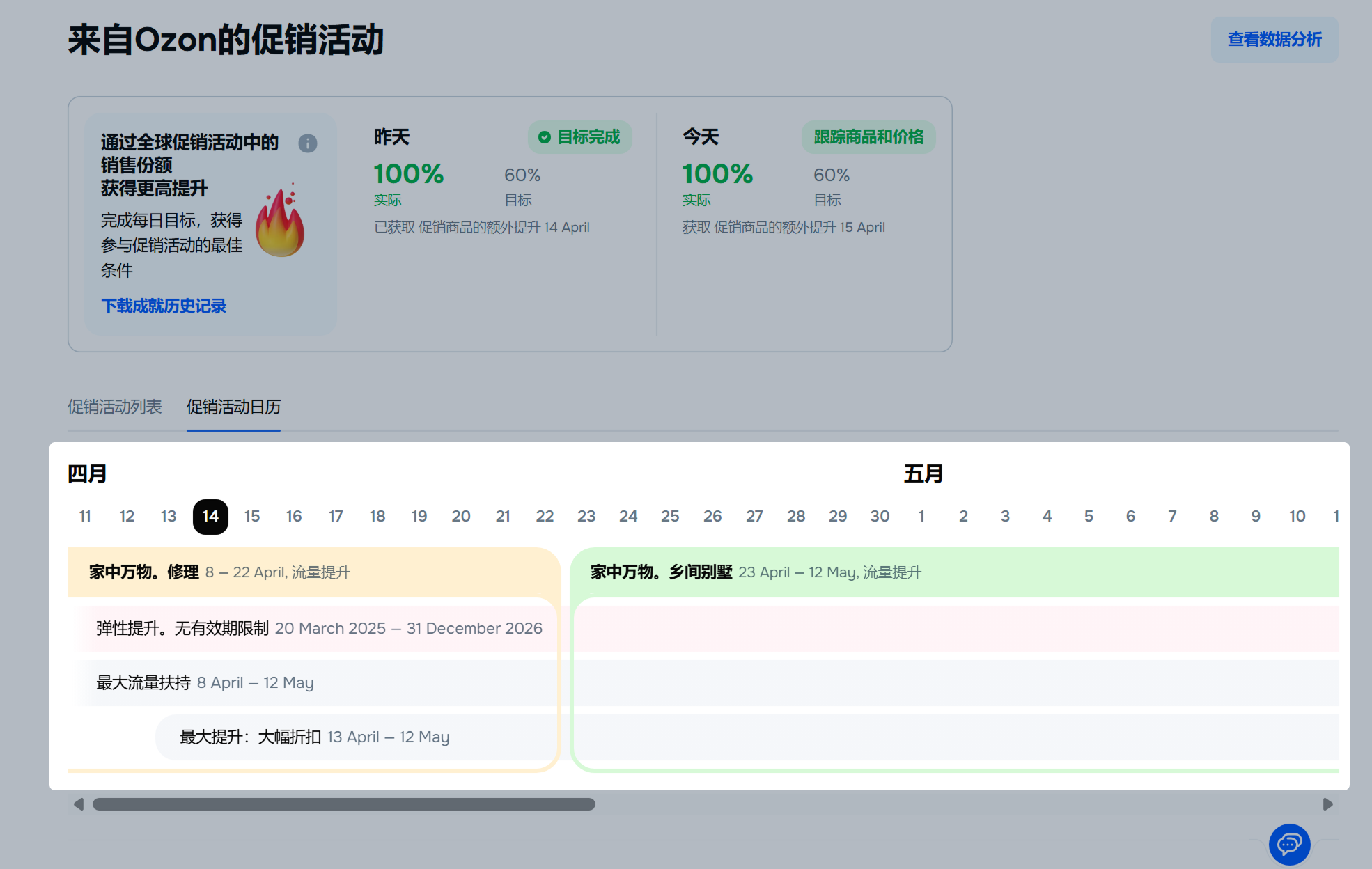Open the chat support bubble icon
1372x869 pixels.
1289,845
